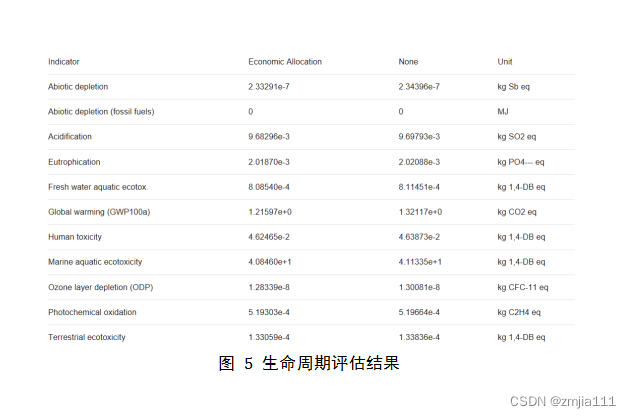
Task: Select the Acidification row label
Action: pyautogui.click(x=70, y=136)
